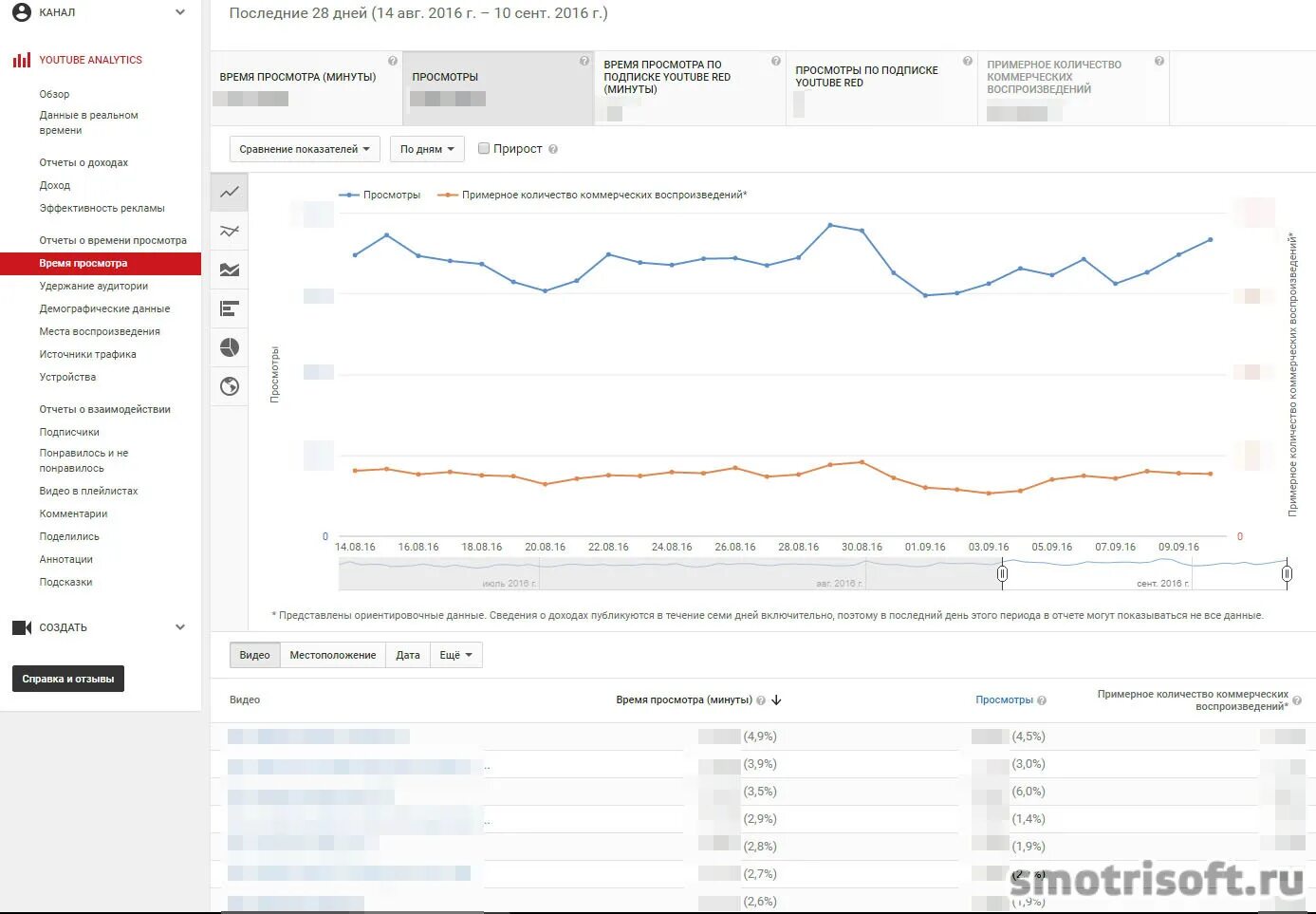This screenshot has height=914, width=1316.
Task: Open help icon on Просмотры по подписке card
Action: (x=968, y=61)
